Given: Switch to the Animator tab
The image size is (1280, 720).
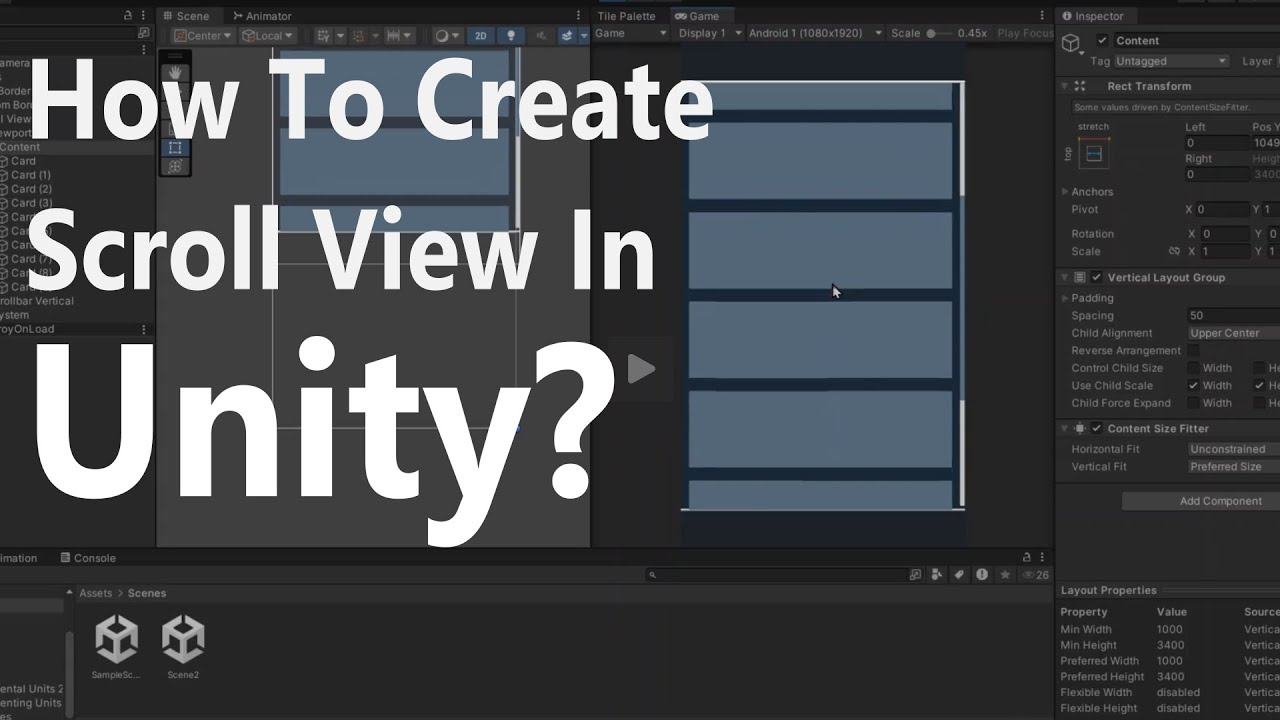Looking at the screenshot, I should (x=262, y=16).
